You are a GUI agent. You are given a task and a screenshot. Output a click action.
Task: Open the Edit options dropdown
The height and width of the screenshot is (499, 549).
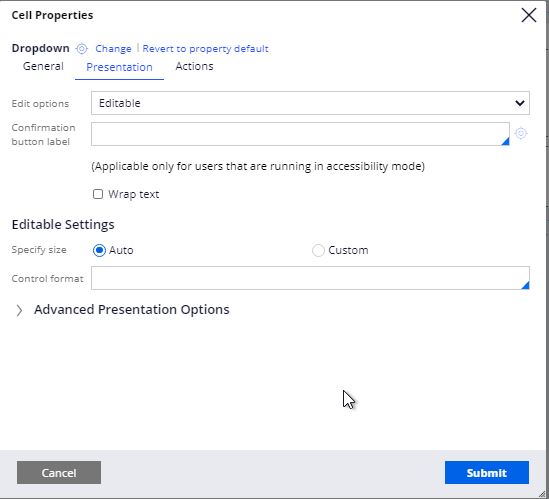tap(310, 103)
